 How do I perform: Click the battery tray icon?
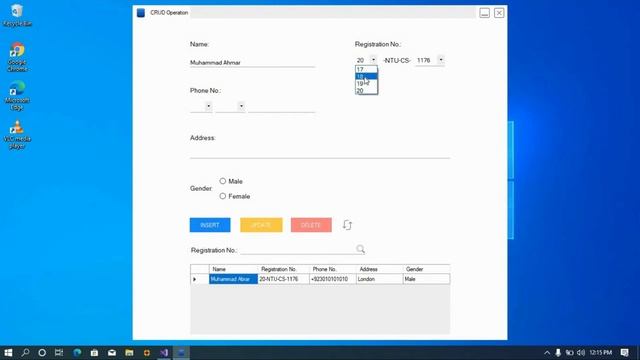click(569, 353)
